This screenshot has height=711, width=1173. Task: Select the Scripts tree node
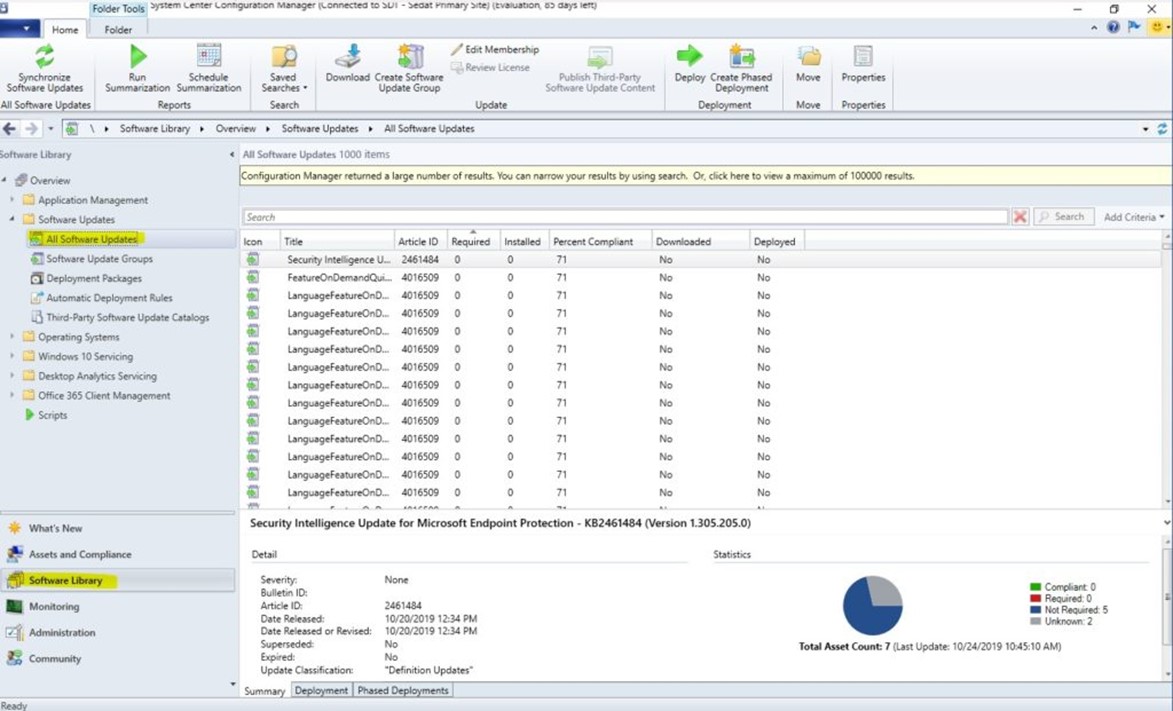[46, 415]
